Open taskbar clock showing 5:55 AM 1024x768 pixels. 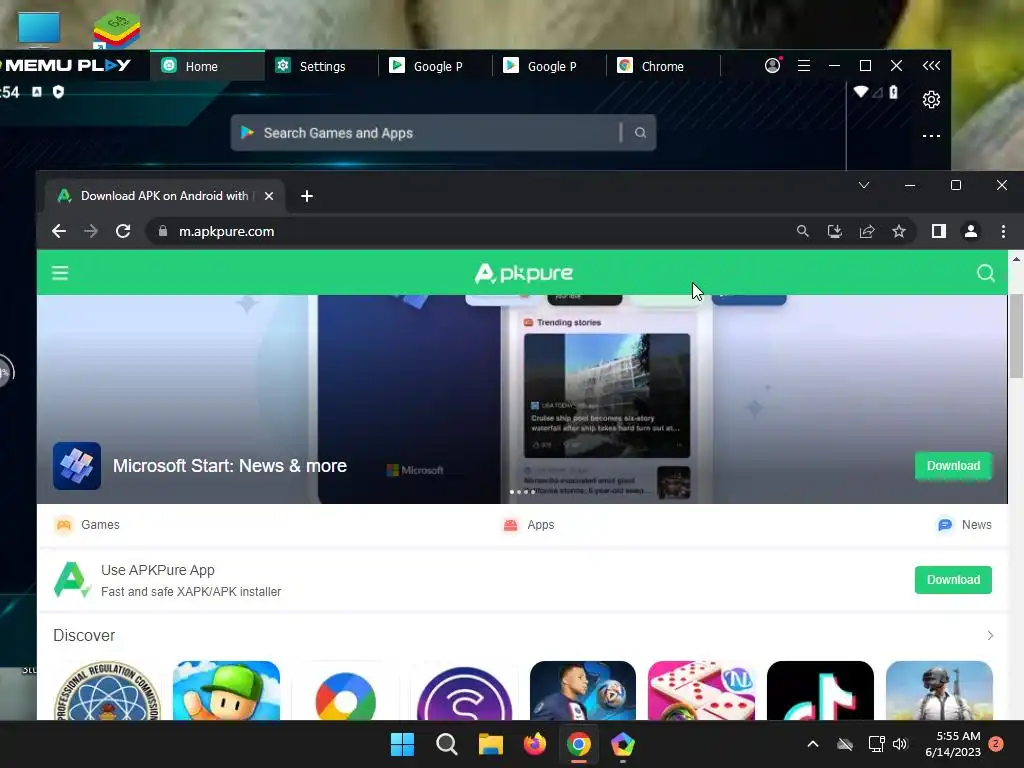[x=953, y=744]
